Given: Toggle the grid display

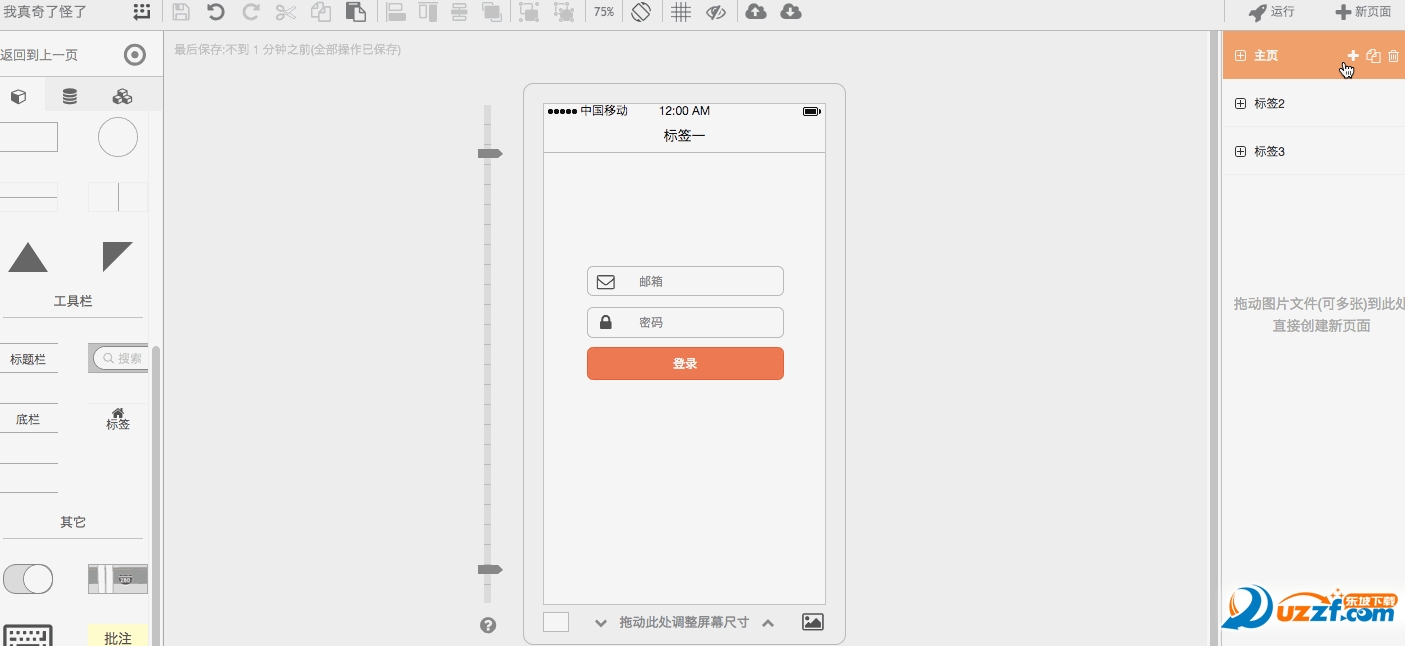Looking at the screenshot, I should coord(681,12).
